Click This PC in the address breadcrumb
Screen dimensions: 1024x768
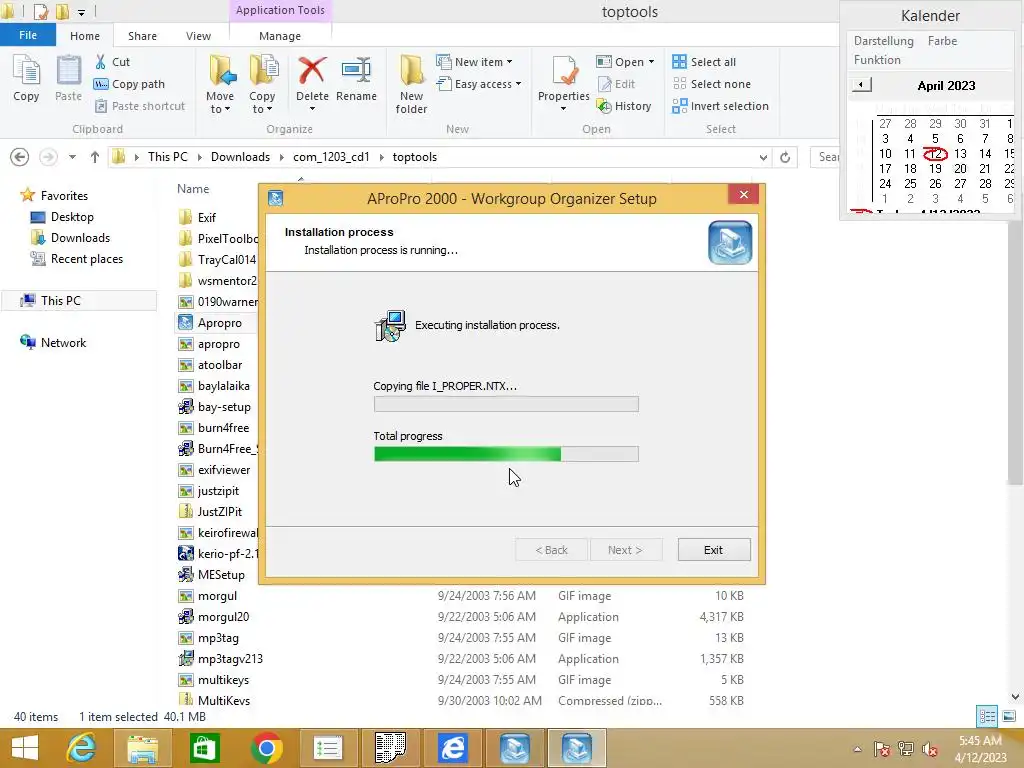coord(167,157)
